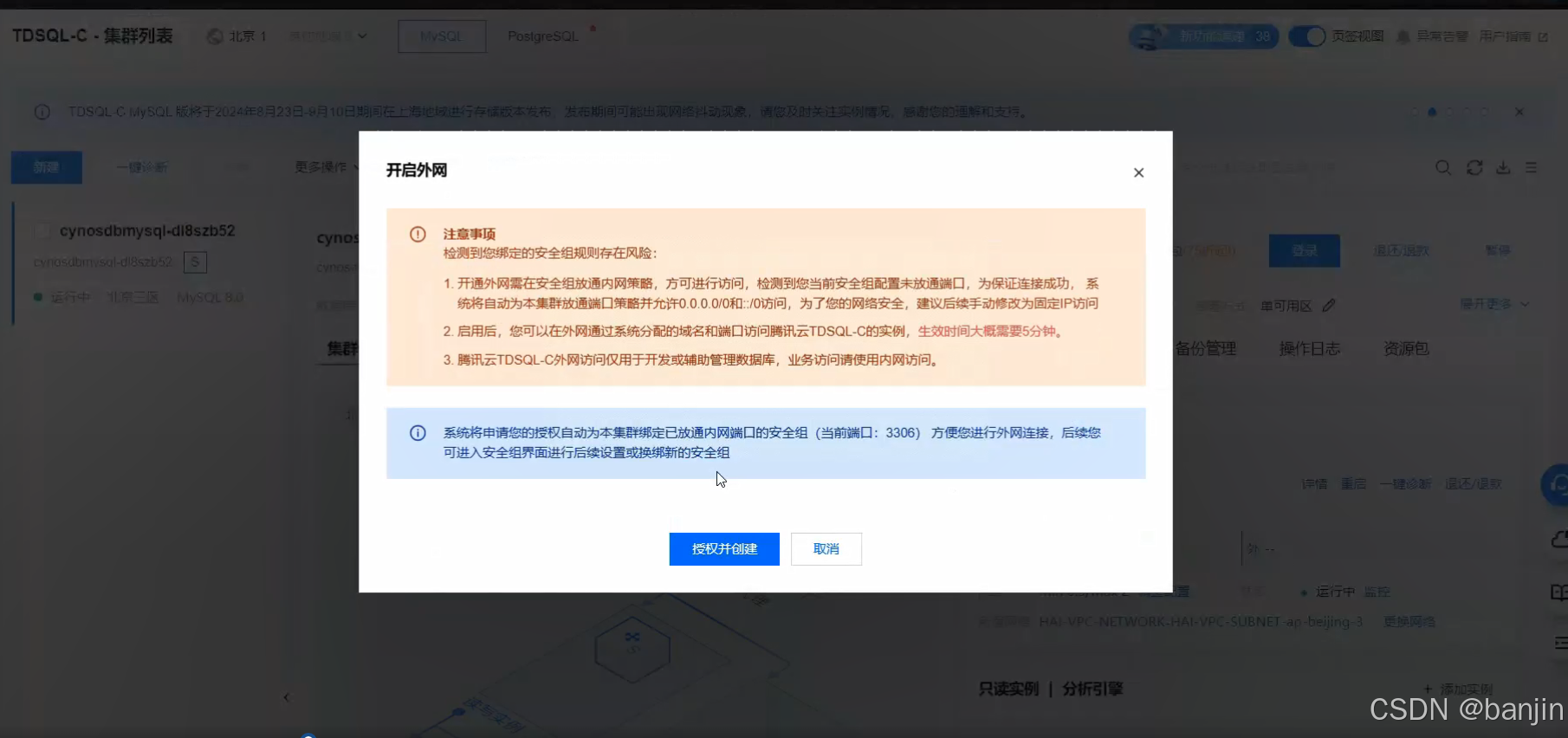Click the search magnifier icon
Viewport: 1568px width, 738px height.
click(x=1443, y=167)
